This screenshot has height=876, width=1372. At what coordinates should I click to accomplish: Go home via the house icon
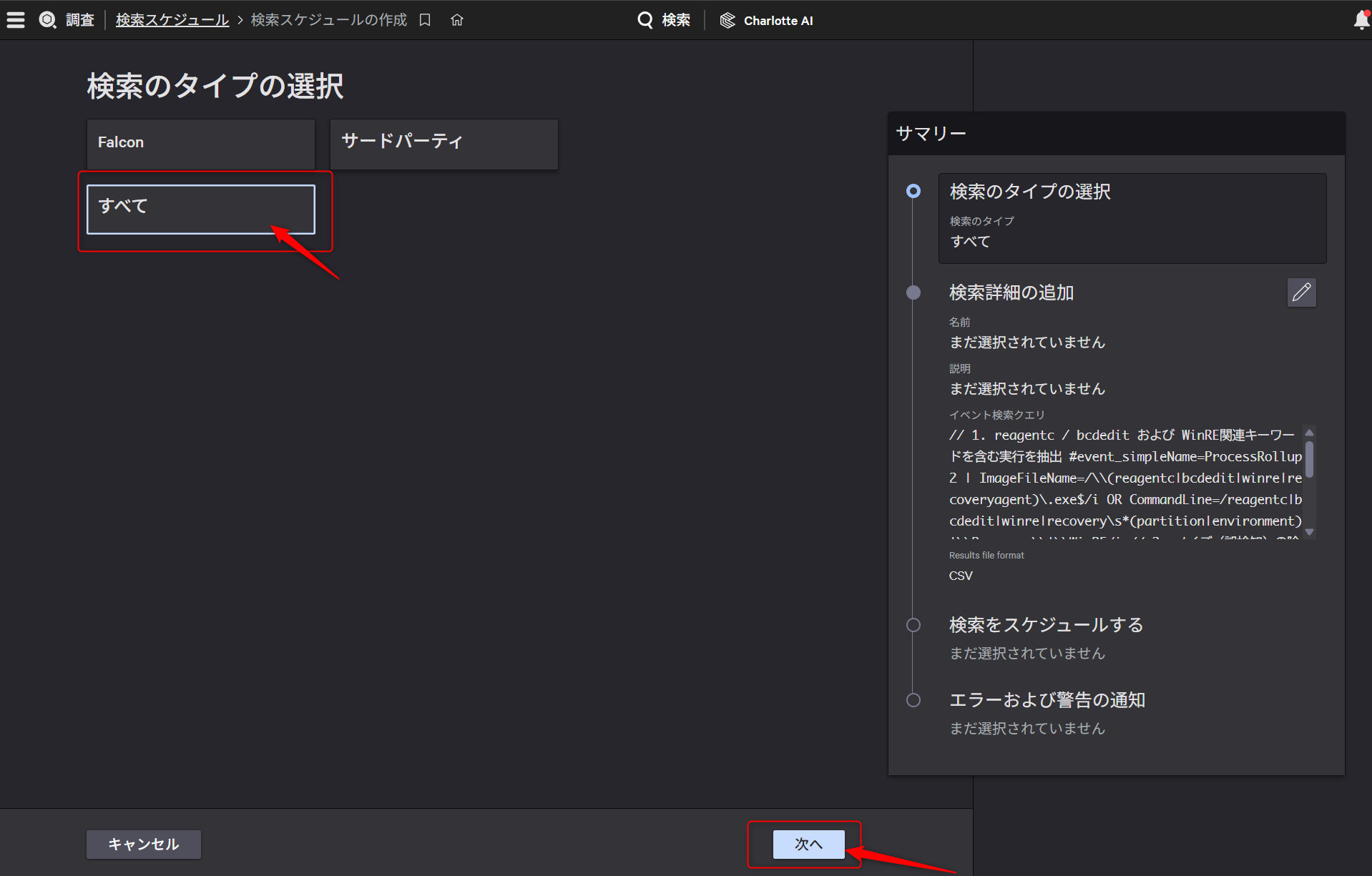457,20
